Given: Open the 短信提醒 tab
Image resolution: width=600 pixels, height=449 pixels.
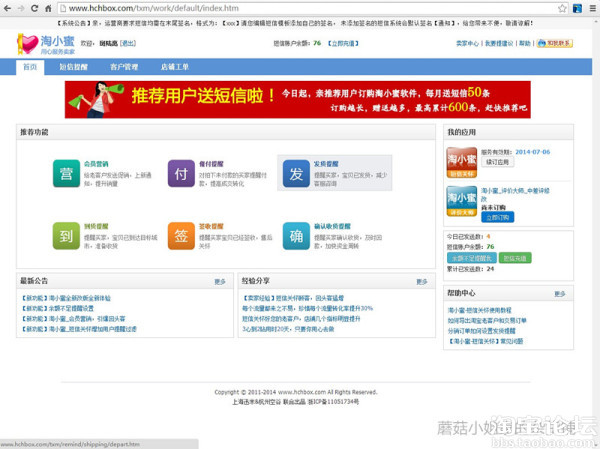Looking at the screenshot, I should point(73,67).
